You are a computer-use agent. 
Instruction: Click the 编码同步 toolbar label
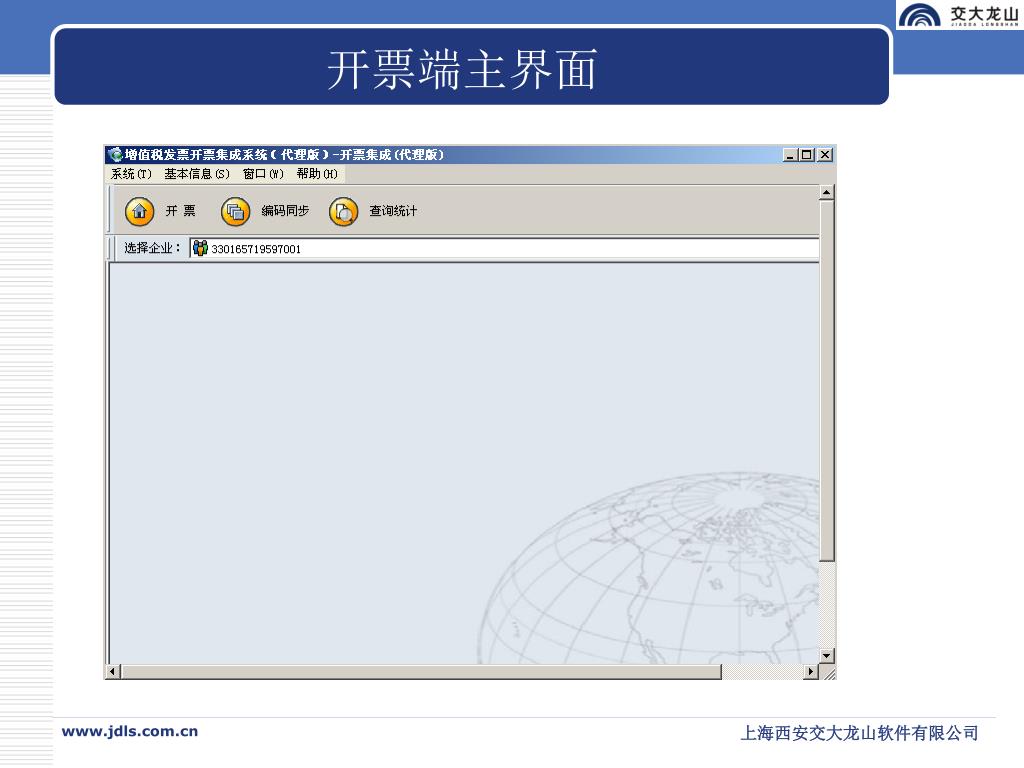click(x=285, y=211)
